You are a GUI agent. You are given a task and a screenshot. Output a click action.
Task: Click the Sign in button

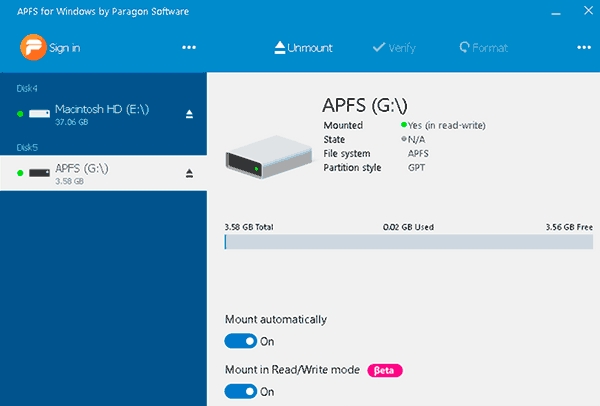pyautogui.click(x=64, y=47)
